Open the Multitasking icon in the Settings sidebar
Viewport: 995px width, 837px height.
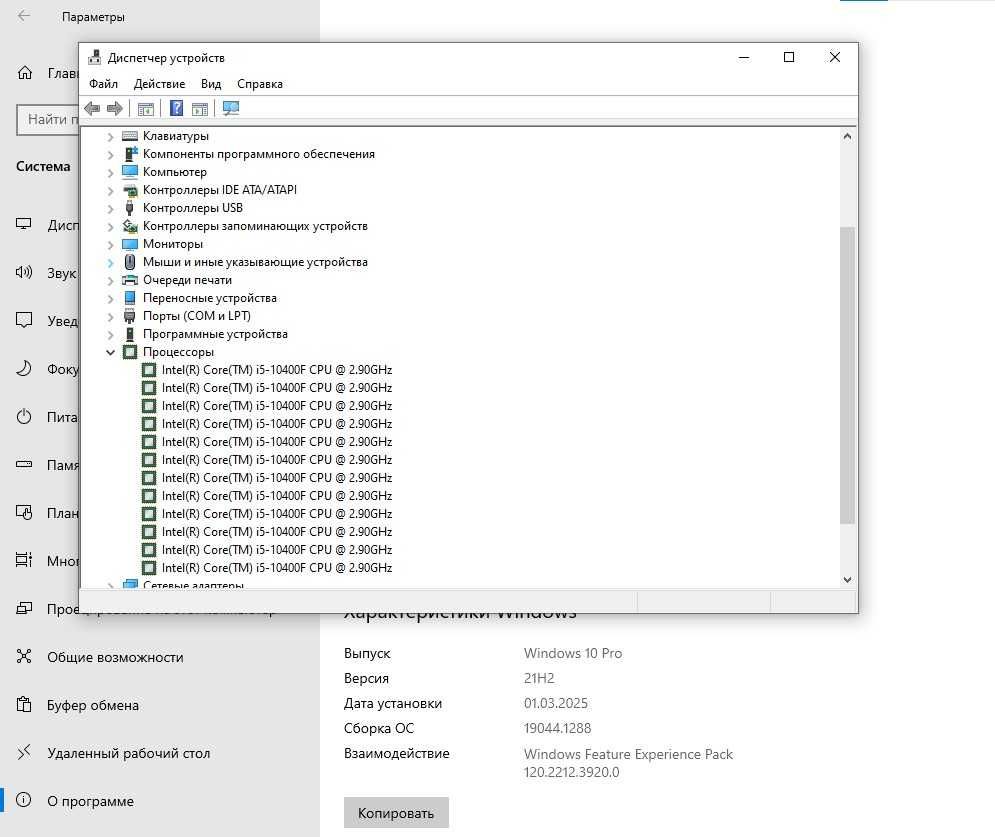[24, 560]
